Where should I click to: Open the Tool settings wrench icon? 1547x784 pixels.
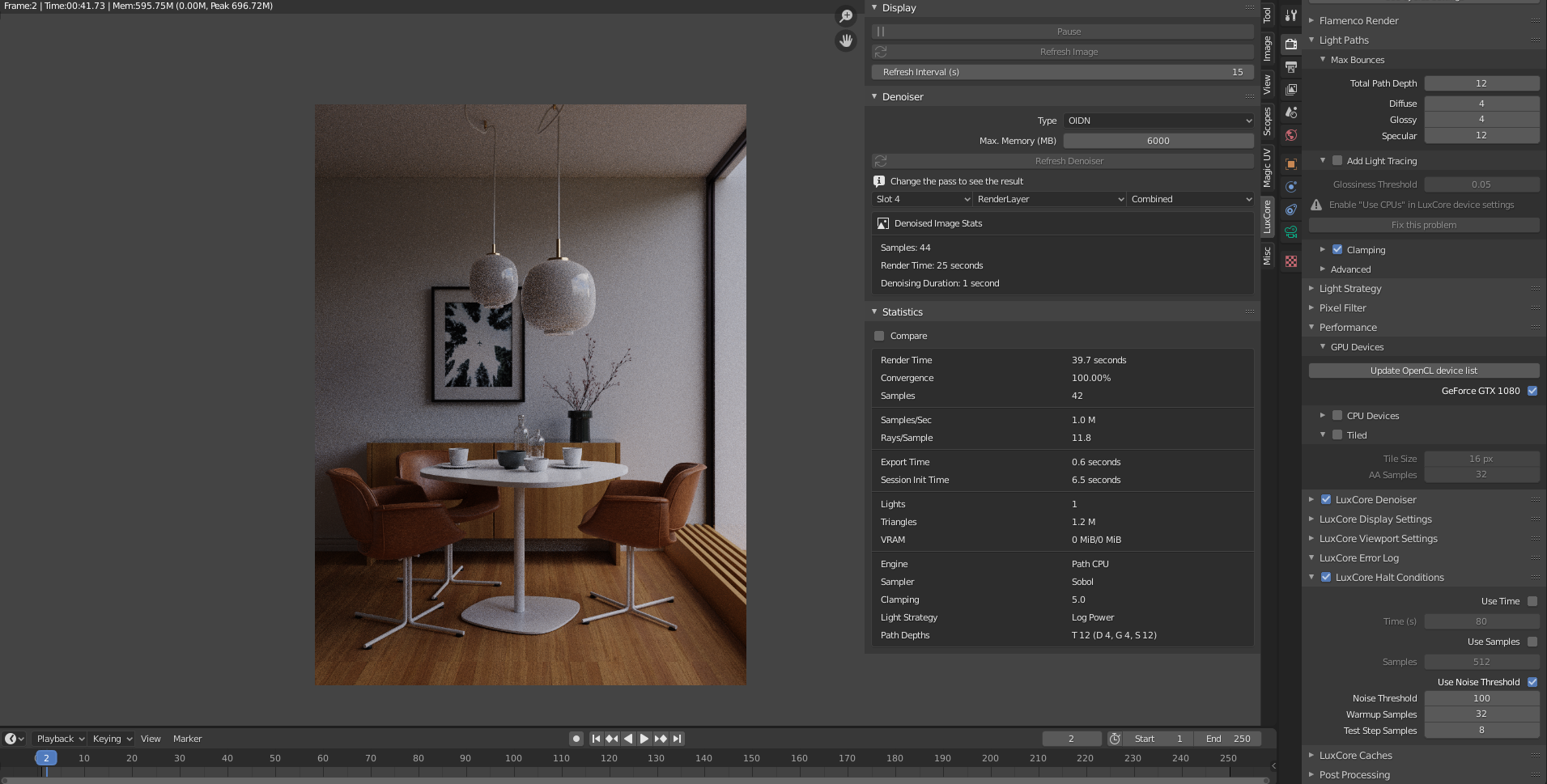(x=1291, y=15)
